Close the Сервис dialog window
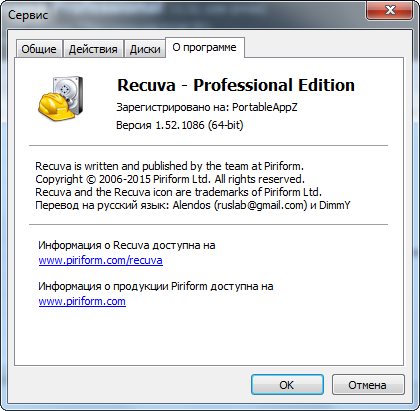The height and width of the screenshot is (411, 420). point(390,10)
